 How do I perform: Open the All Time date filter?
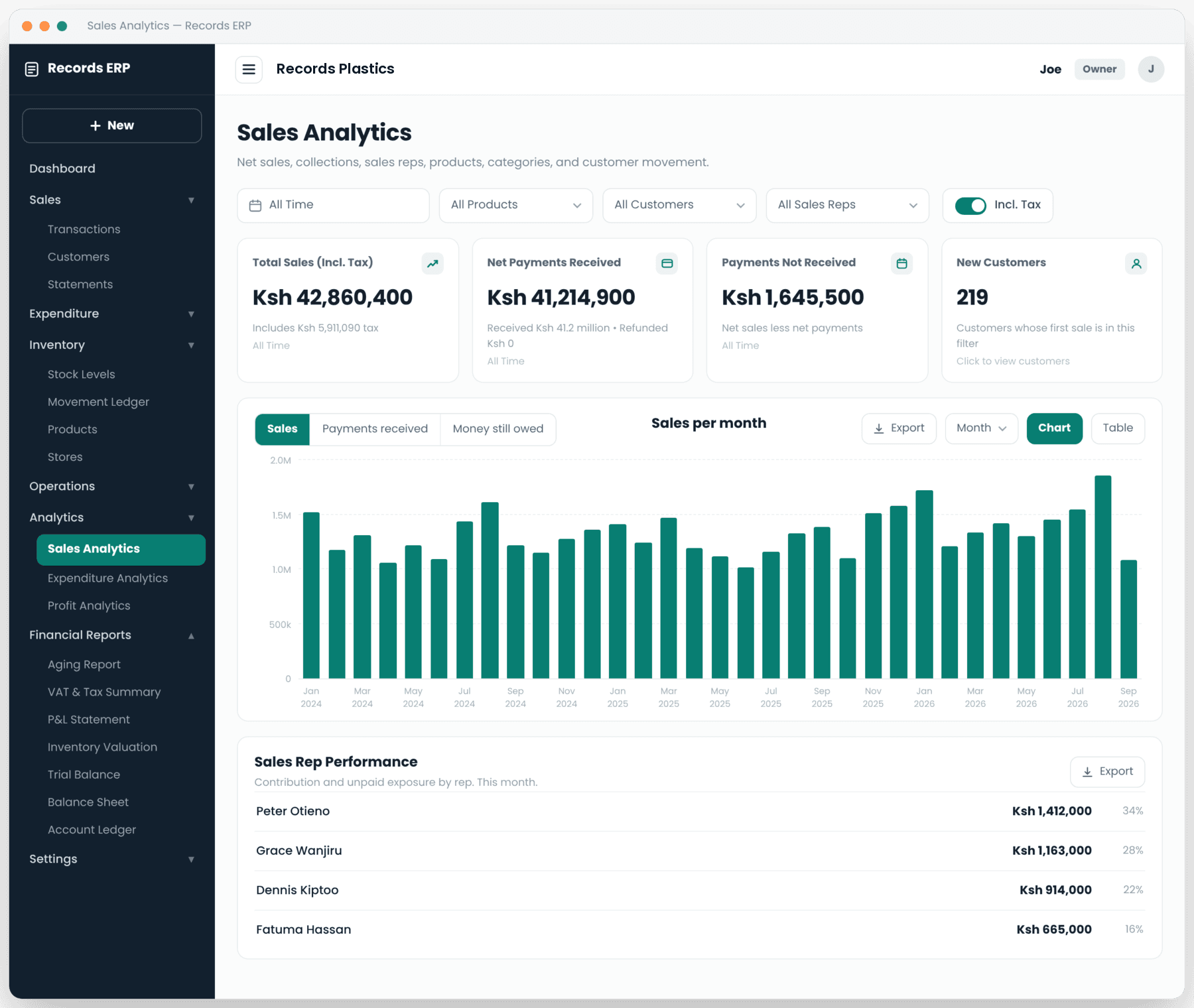pyautogui.click(x=333, y=206)
